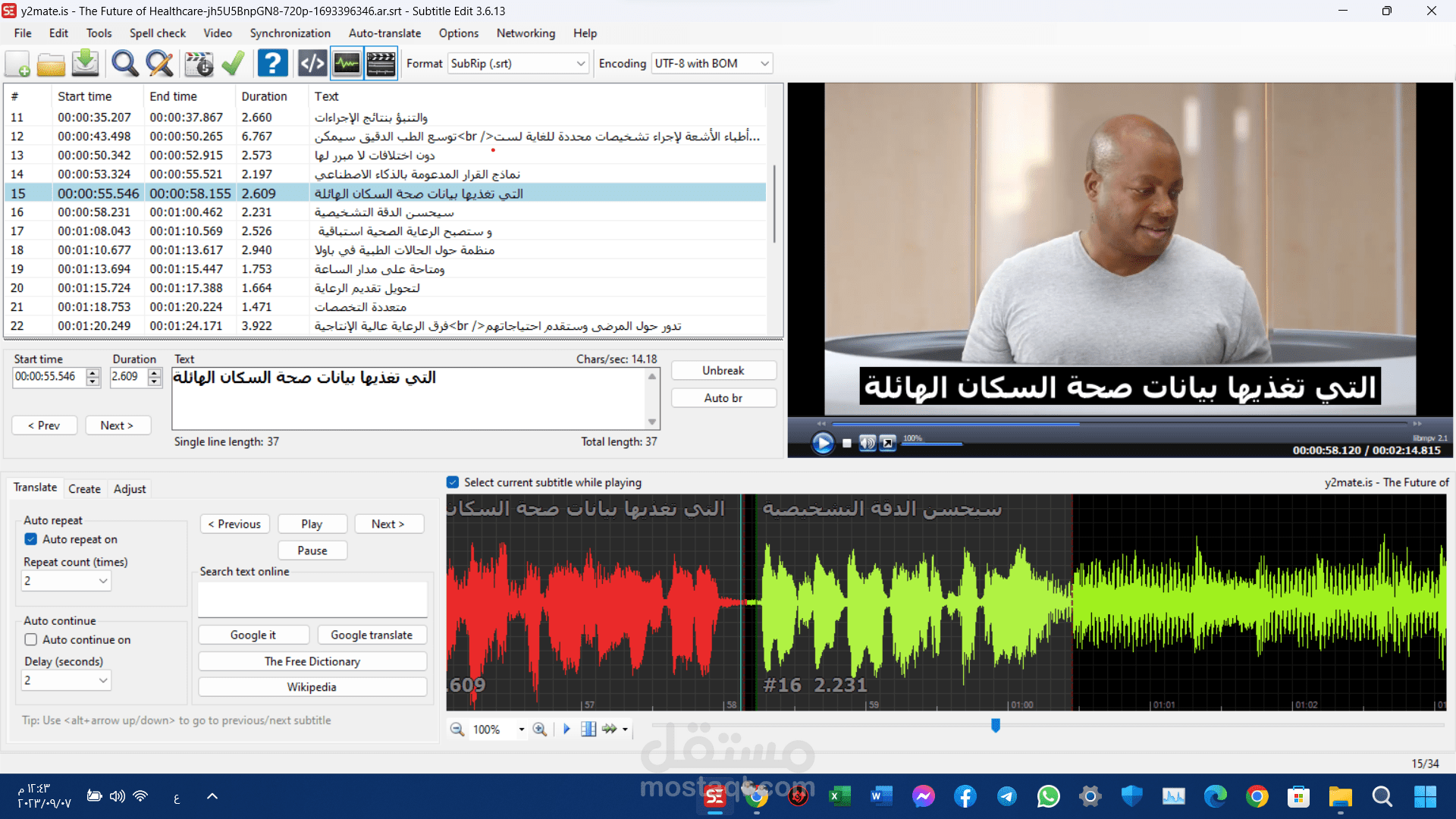The image size is (1456, 819).
Task: Click the video player volume slider
Action: [x=932, y=444]
